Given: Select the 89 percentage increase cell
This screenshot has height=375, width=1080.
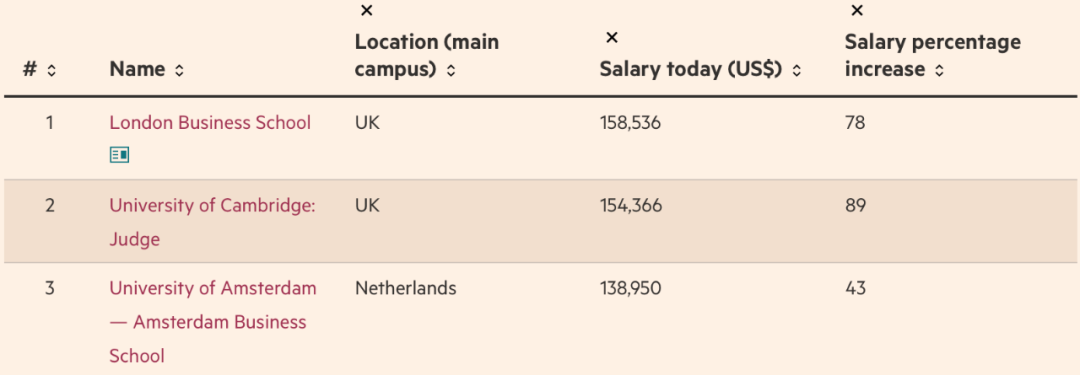Looking at the screenshot, I should click(855, 205).
